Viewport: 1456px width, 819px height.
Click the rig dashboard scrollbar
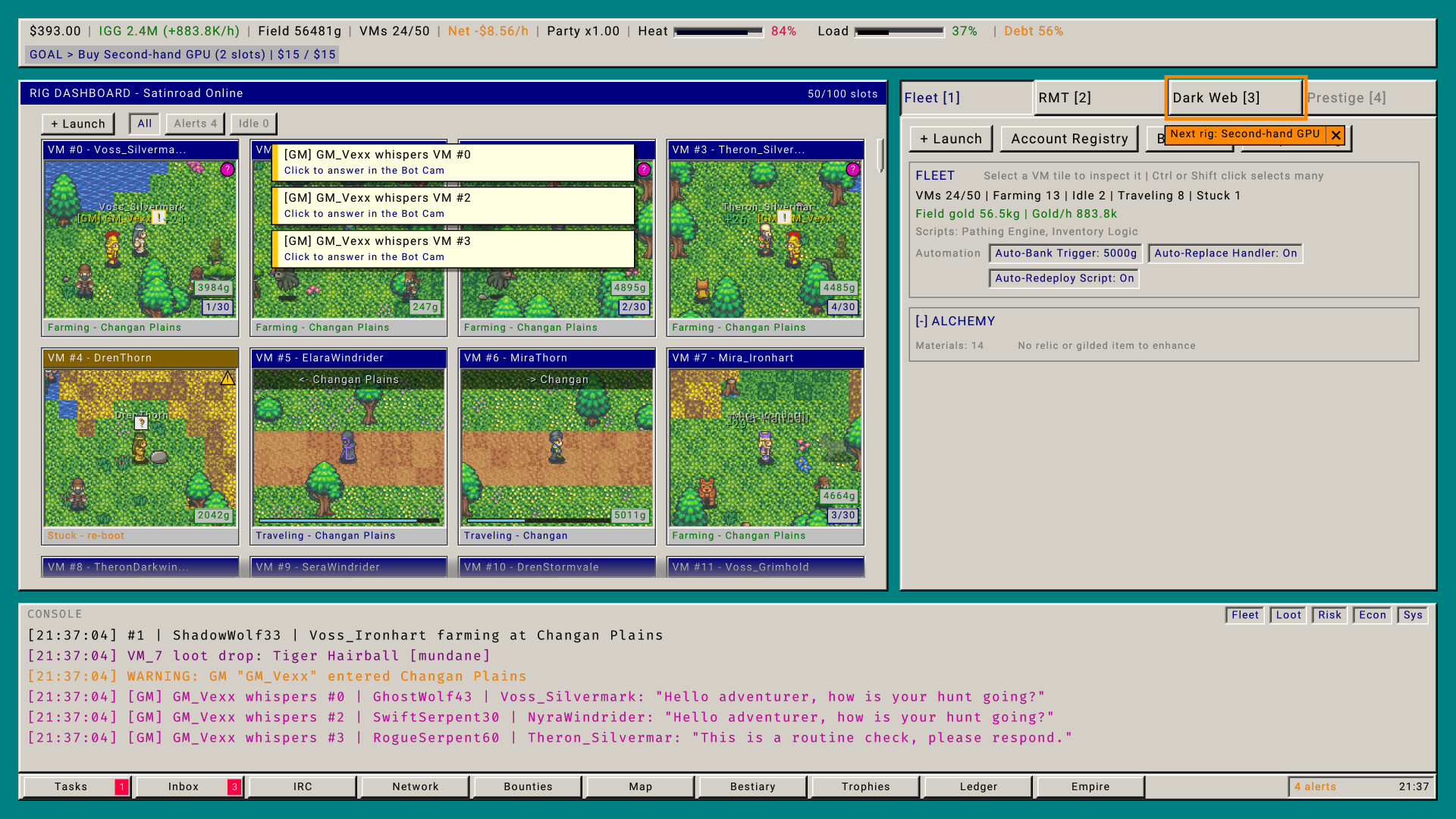coord(880,155)
